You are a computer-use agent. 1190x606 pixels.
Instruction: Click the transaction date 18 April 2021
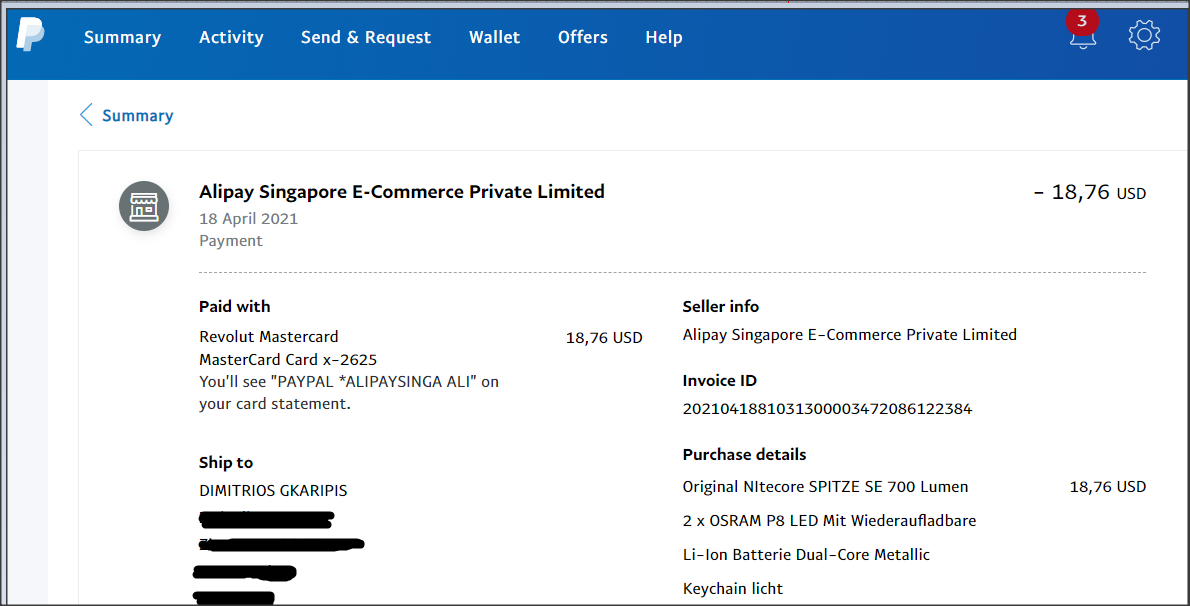248,219
